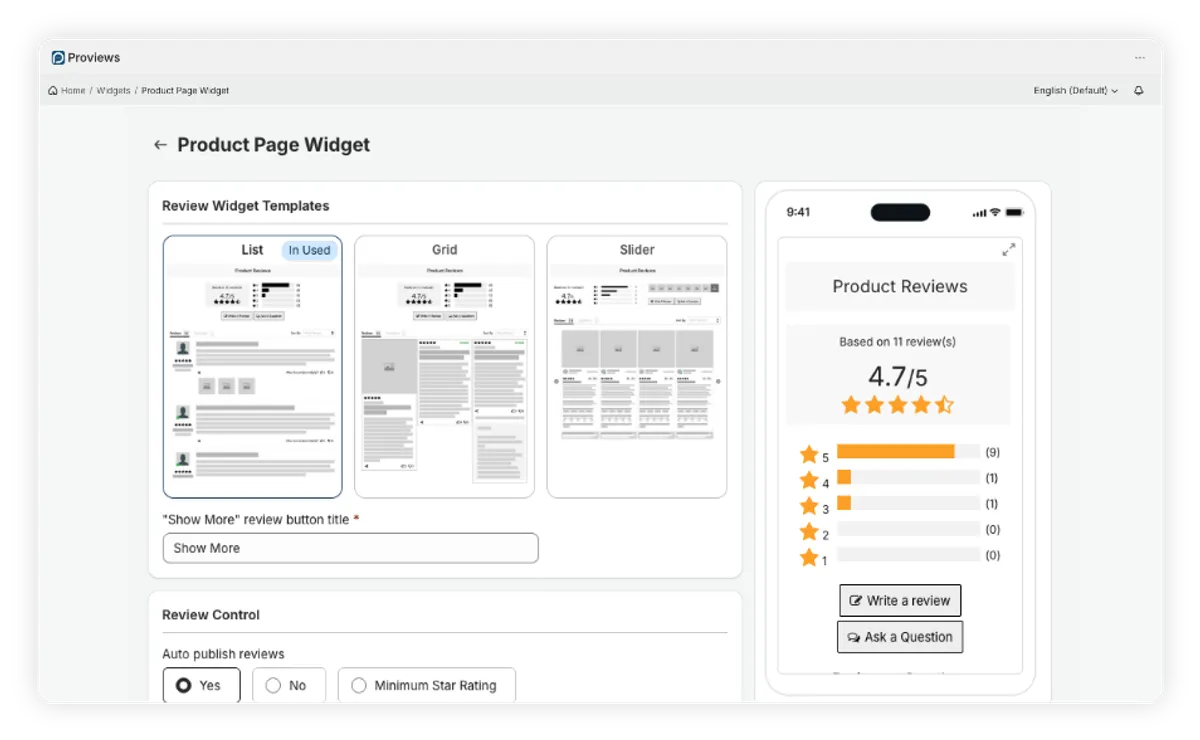Click the Show More button title field
Image resolution: width=1200 pixels, height=740 pixels.
point(350,548)
